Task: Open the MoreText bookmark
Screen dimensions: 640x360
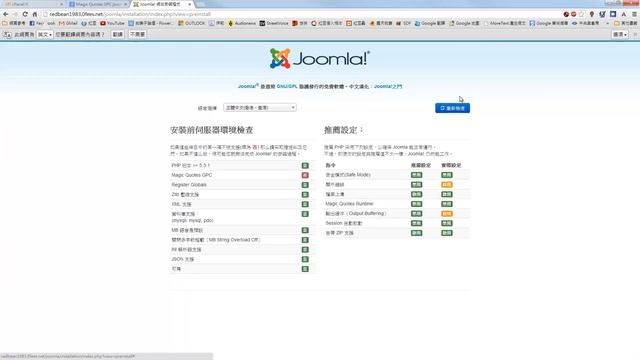Action: 504,23
